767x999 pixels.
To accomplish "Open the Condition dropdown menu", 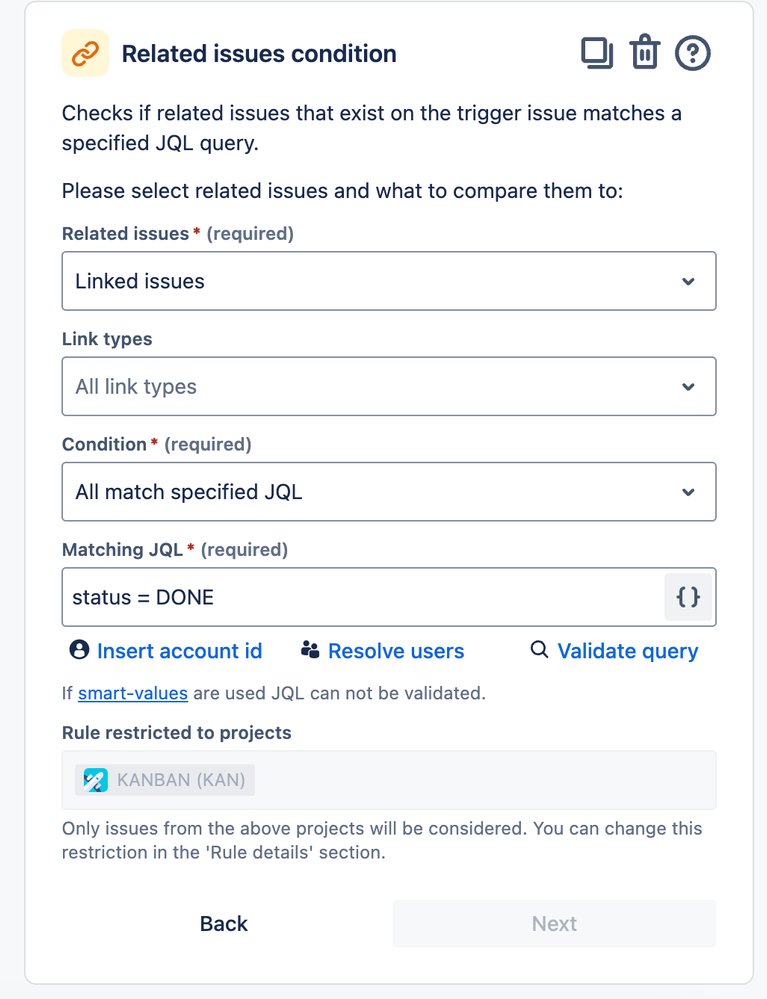I will (389, 491).
